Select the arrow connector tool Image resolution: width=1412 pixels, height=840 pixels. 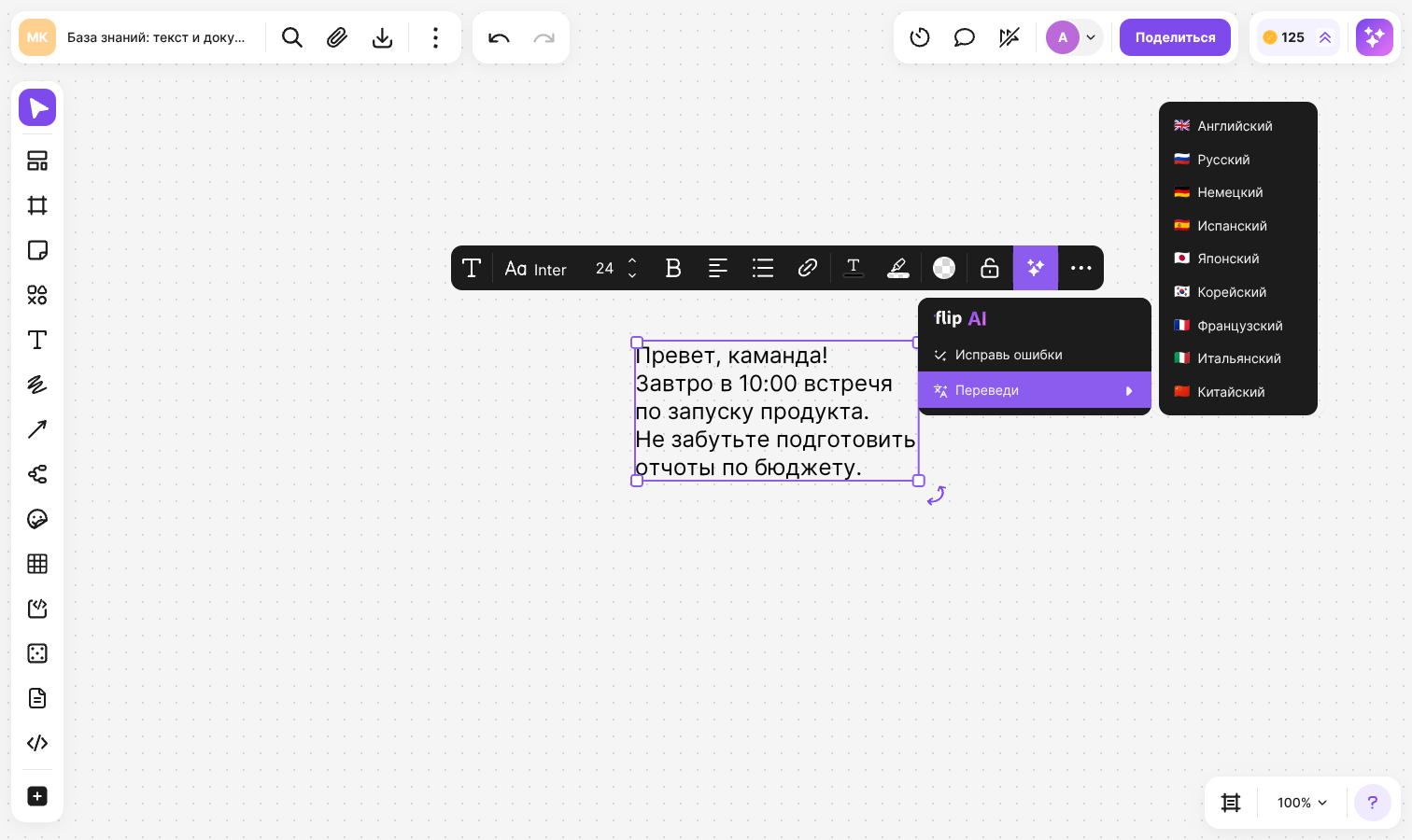[37, 429]
